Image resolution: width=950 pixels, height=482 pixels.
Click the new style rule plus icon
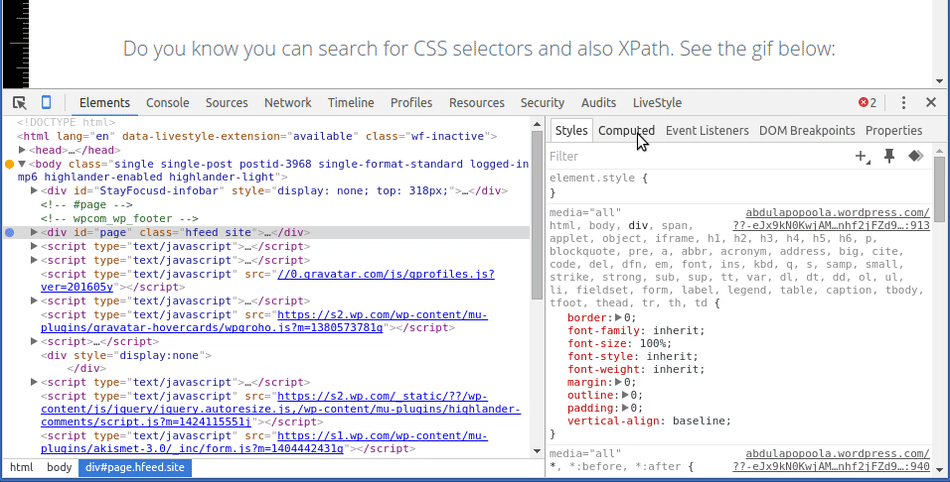(862, 157)
